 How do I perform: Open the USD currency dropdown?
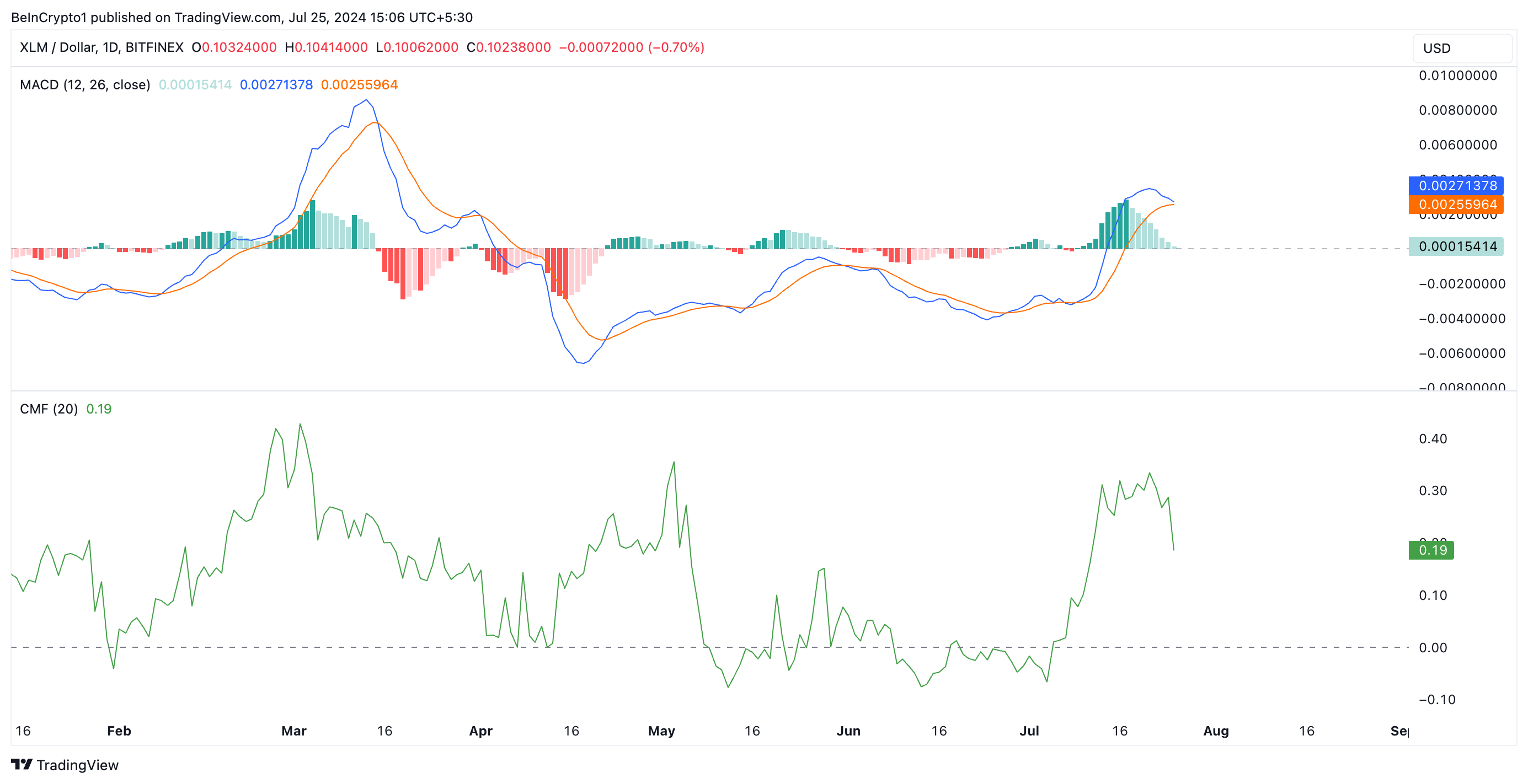(x=1462, y=48)
